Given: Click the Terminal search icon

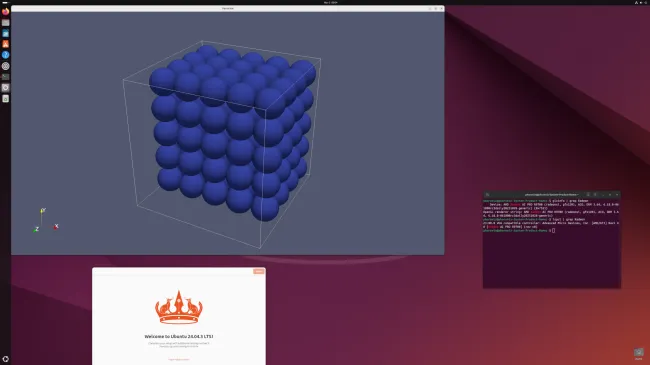Looking at the screenshot, I should coord(588,195).
